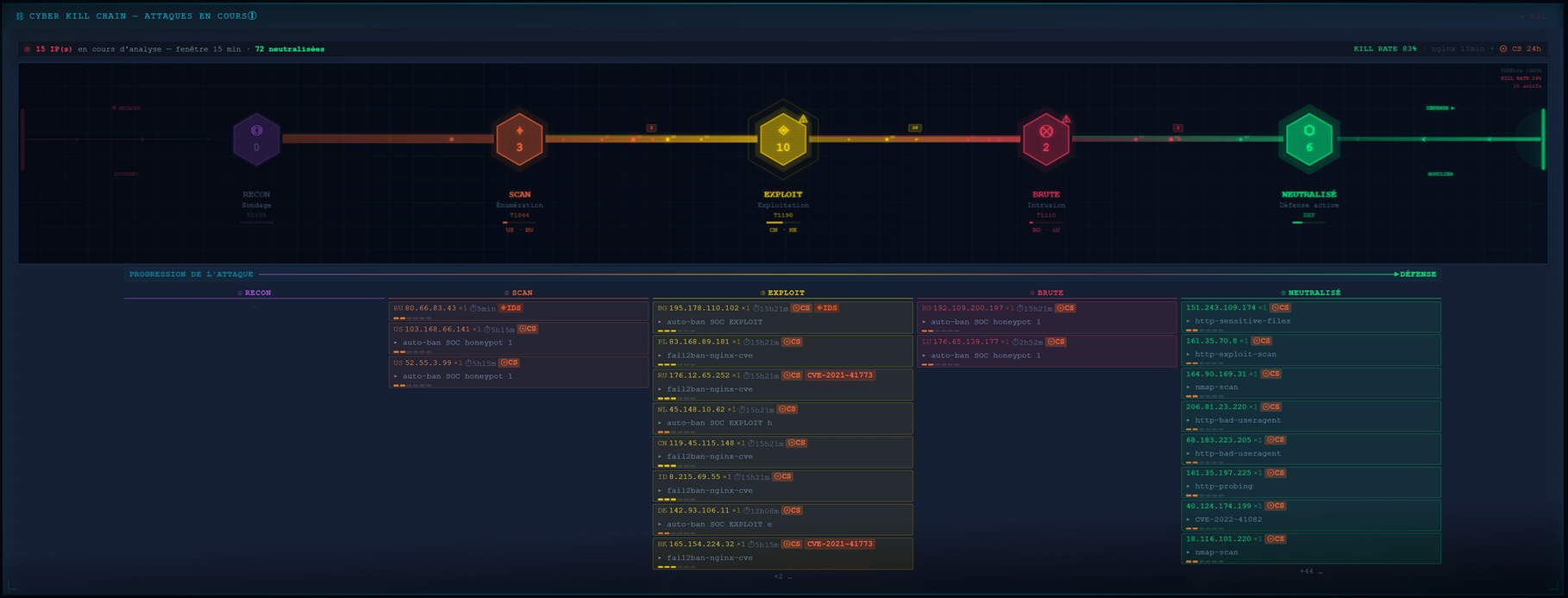Click the IP address 8.215.69.55

[x=694, y=476]
